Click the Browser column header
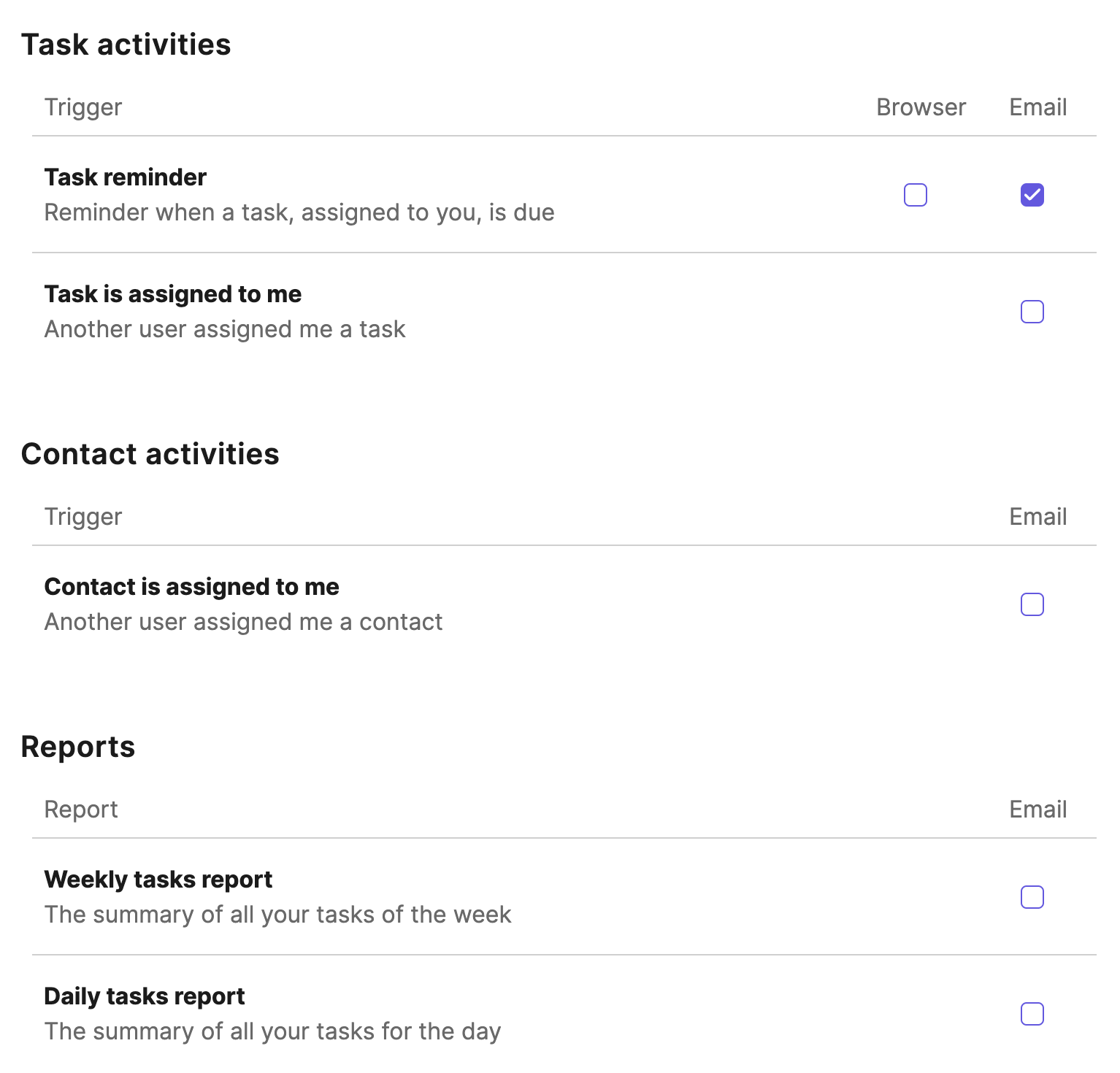 click(x=921, y=107)
